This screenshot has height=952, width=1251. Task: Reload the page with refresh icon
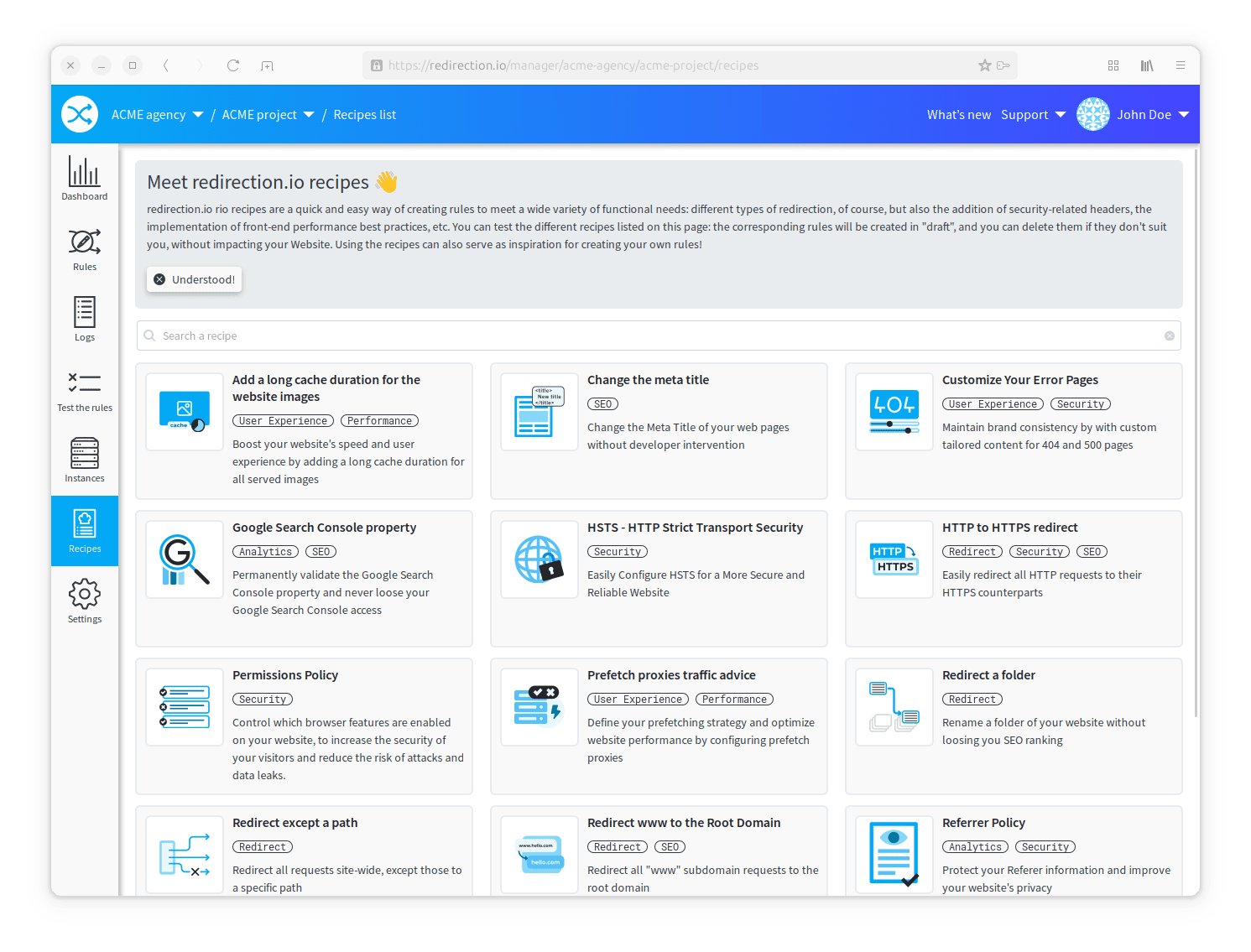233,65
